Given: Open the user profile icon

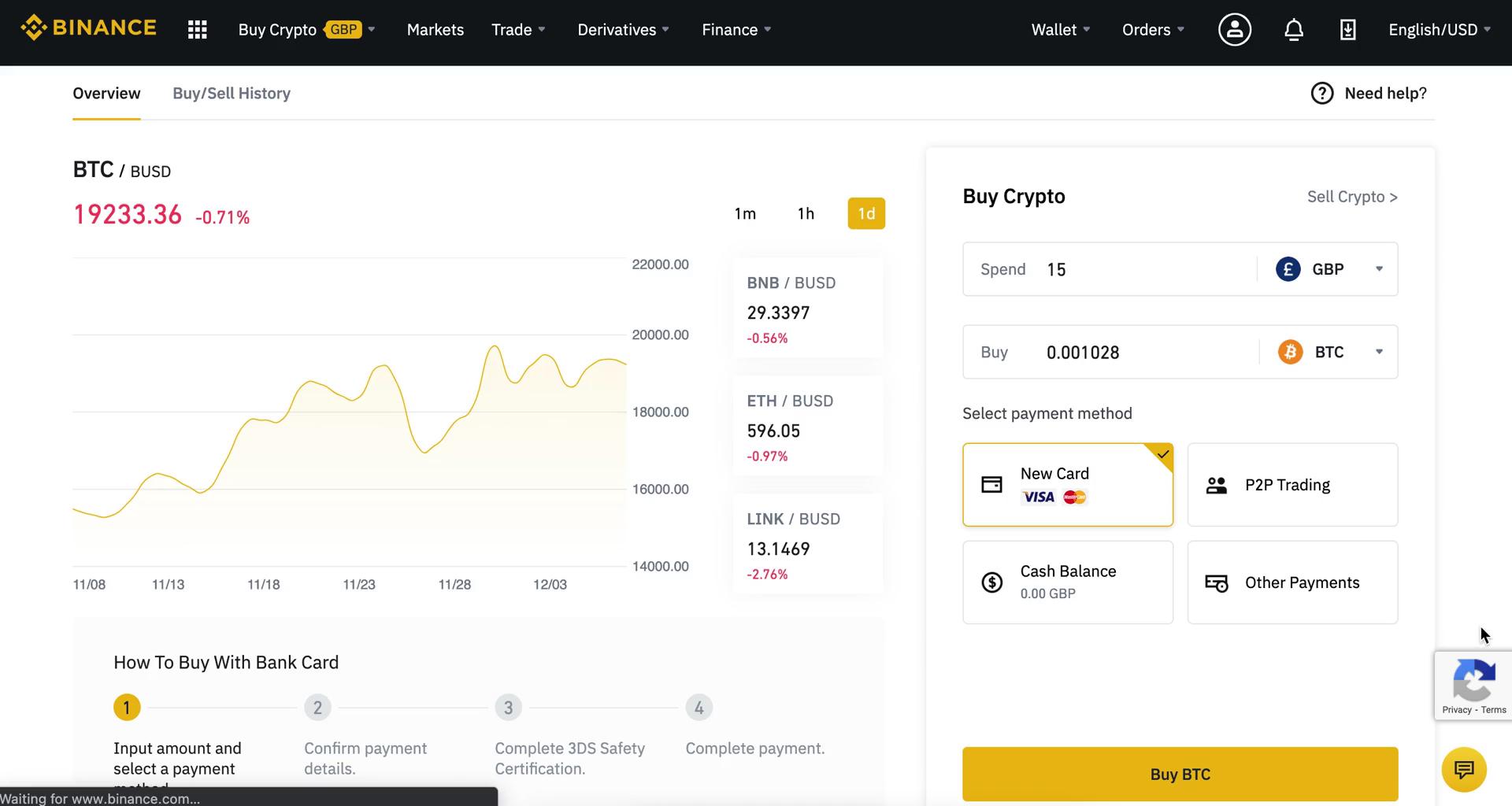Looking at the screenshot, I should coord(1235,30).
